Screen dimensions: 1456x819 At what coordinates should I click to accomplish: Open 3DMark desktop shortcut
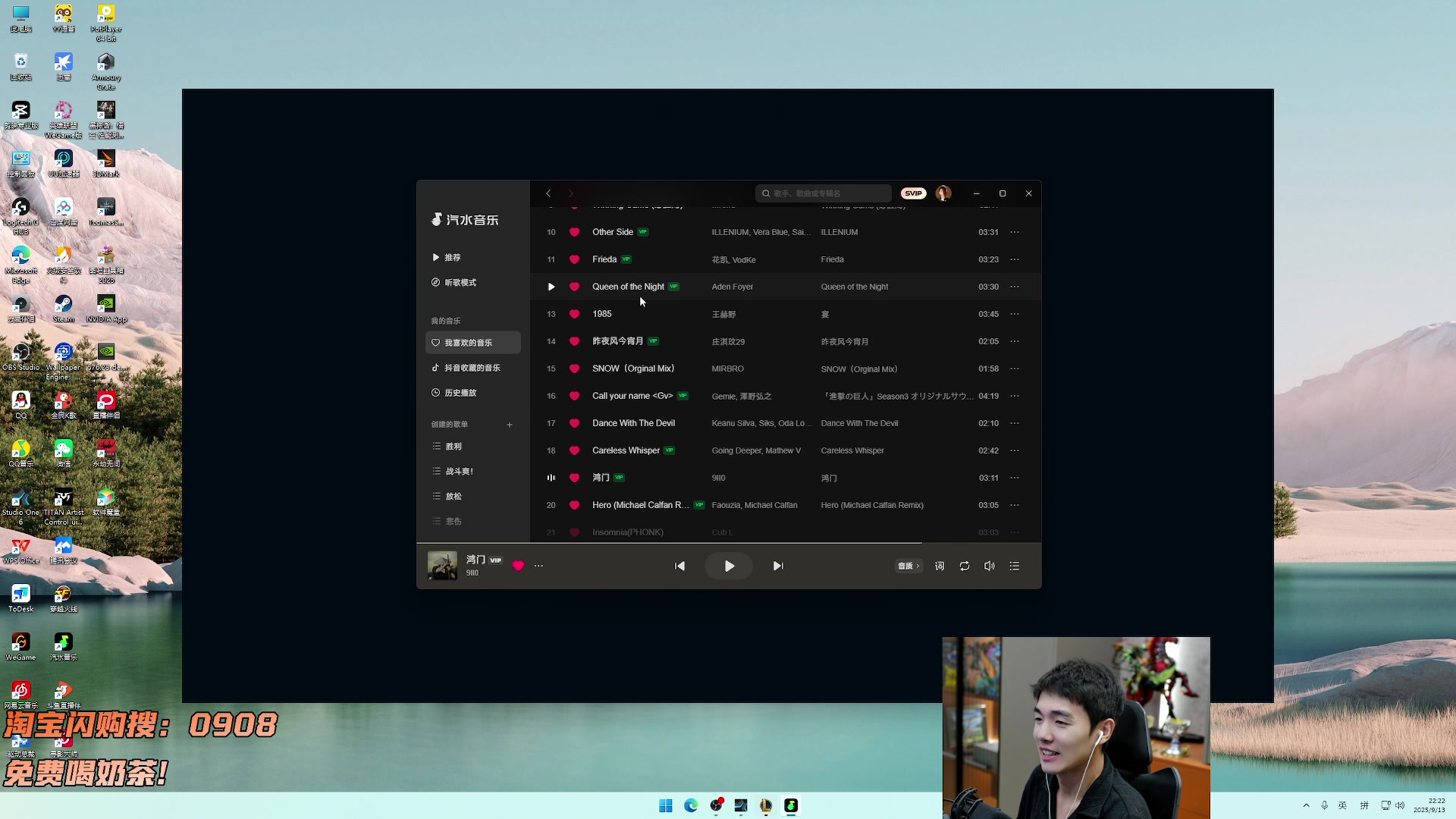pos(106,163)
